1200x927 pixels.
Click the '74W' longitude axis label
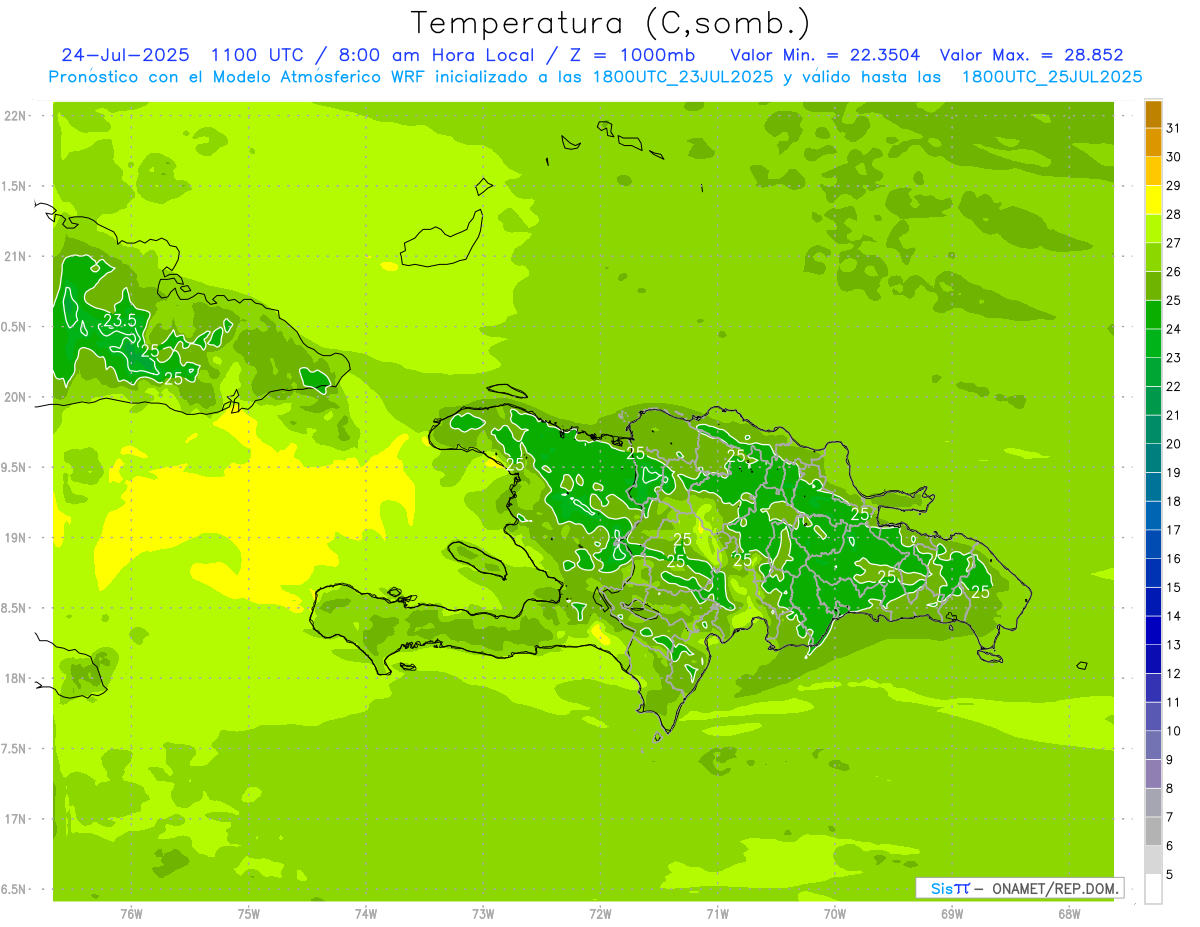366,914
